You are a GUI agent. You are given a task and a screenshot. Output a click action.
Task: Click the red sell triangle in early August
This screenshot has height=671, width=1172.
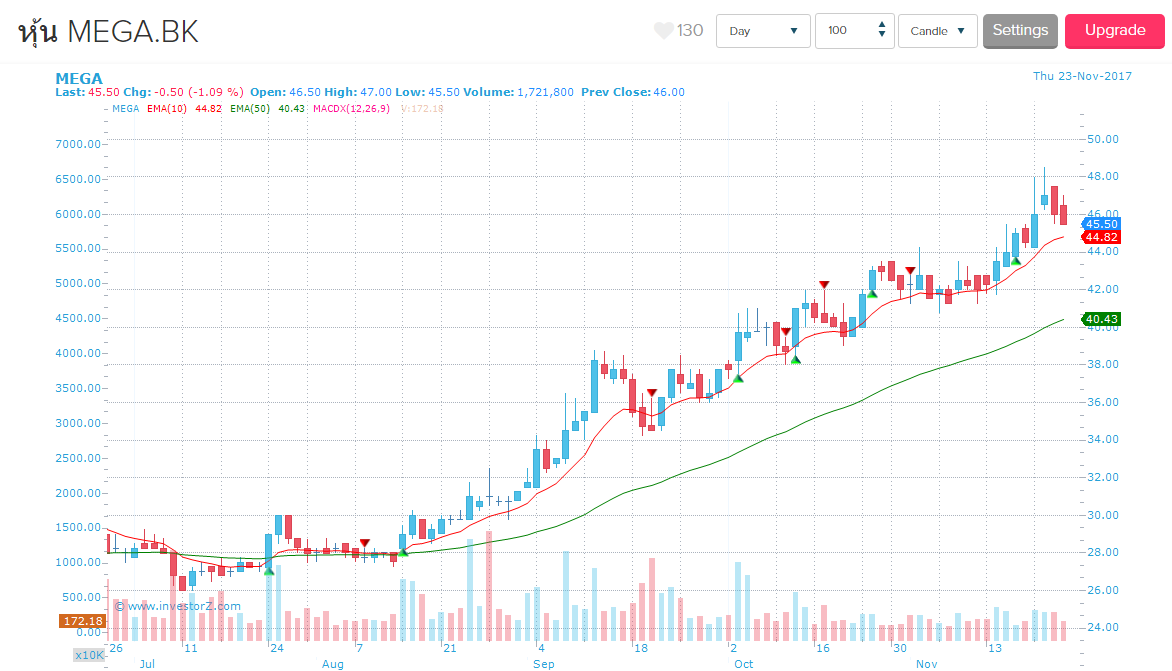point(365,543)
